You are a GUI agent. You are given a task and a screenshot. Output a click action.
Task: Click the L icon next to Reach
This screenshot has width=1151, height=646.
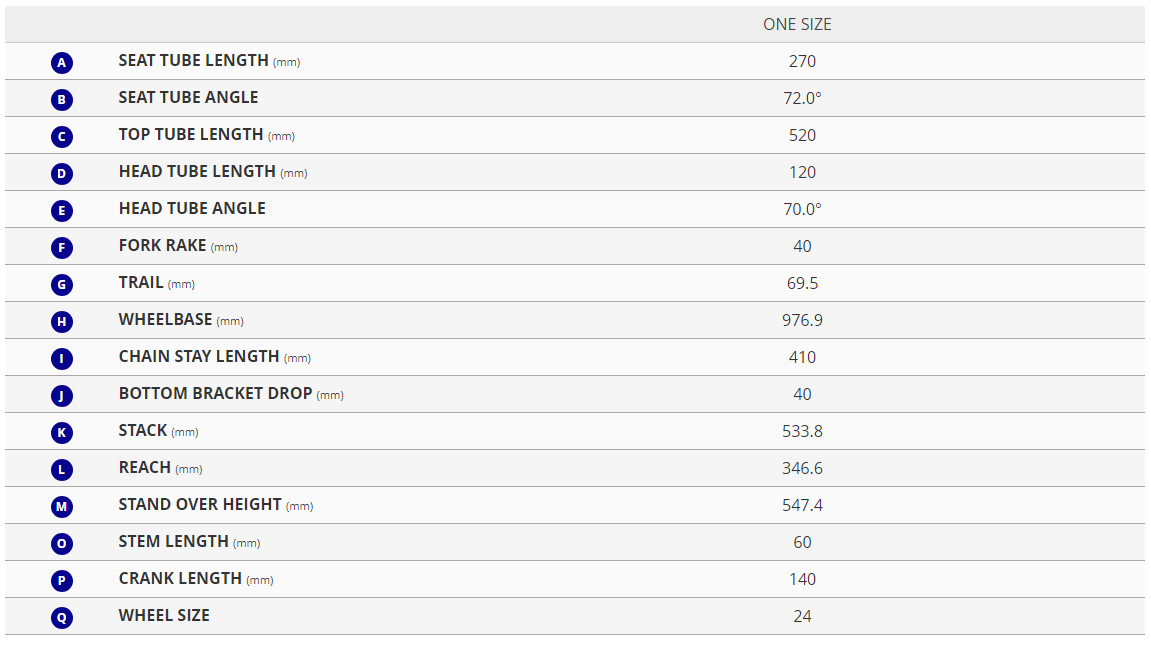pos(62,469)
